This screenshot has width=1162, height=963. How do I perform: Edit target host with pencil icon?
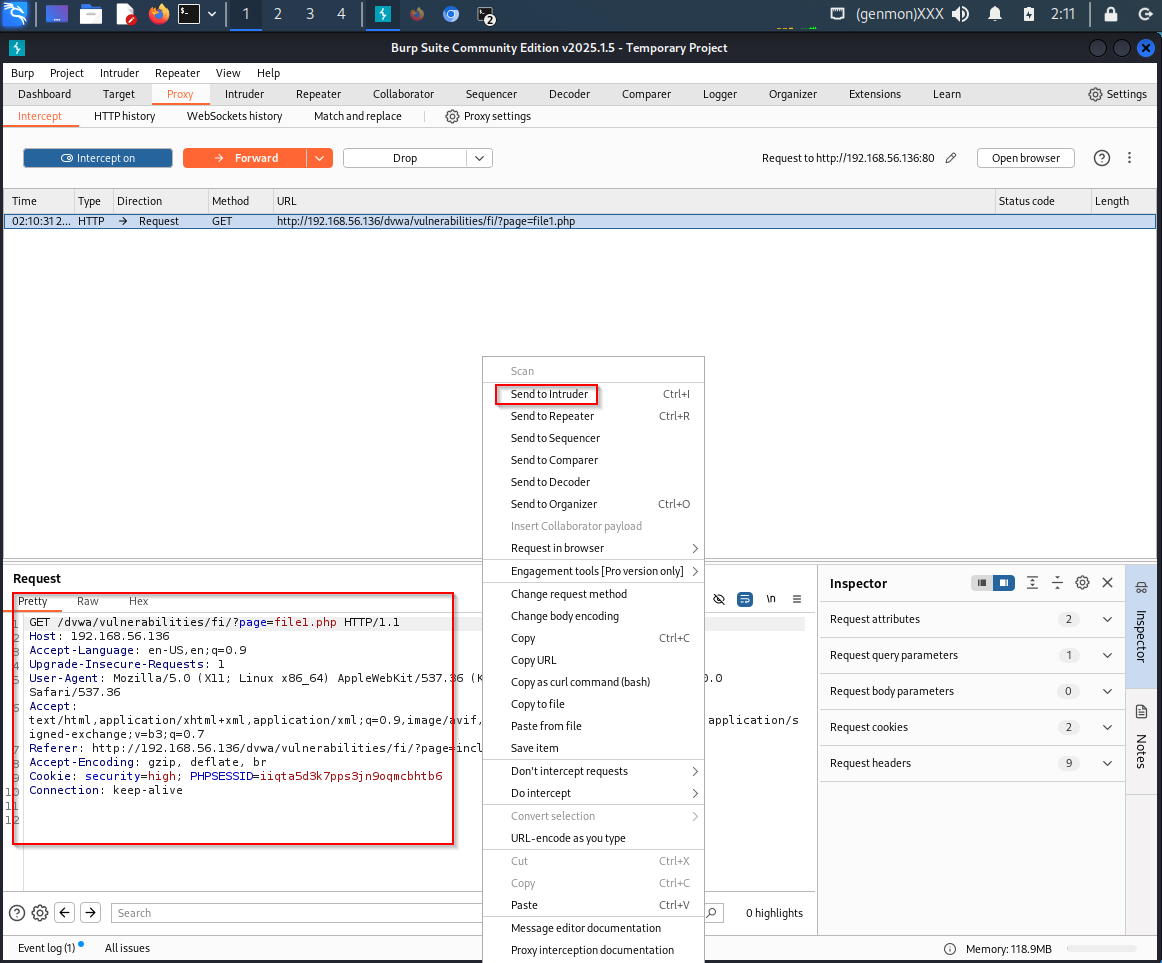tap(951, 158)
